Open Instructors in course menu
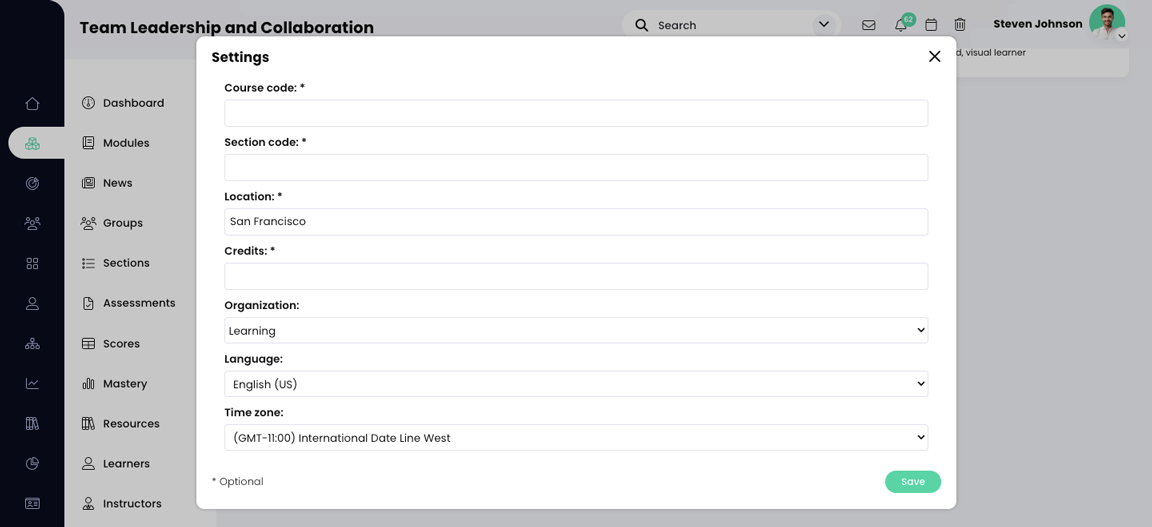This screenshot has width=1152, height=527. tap(121, 503)
